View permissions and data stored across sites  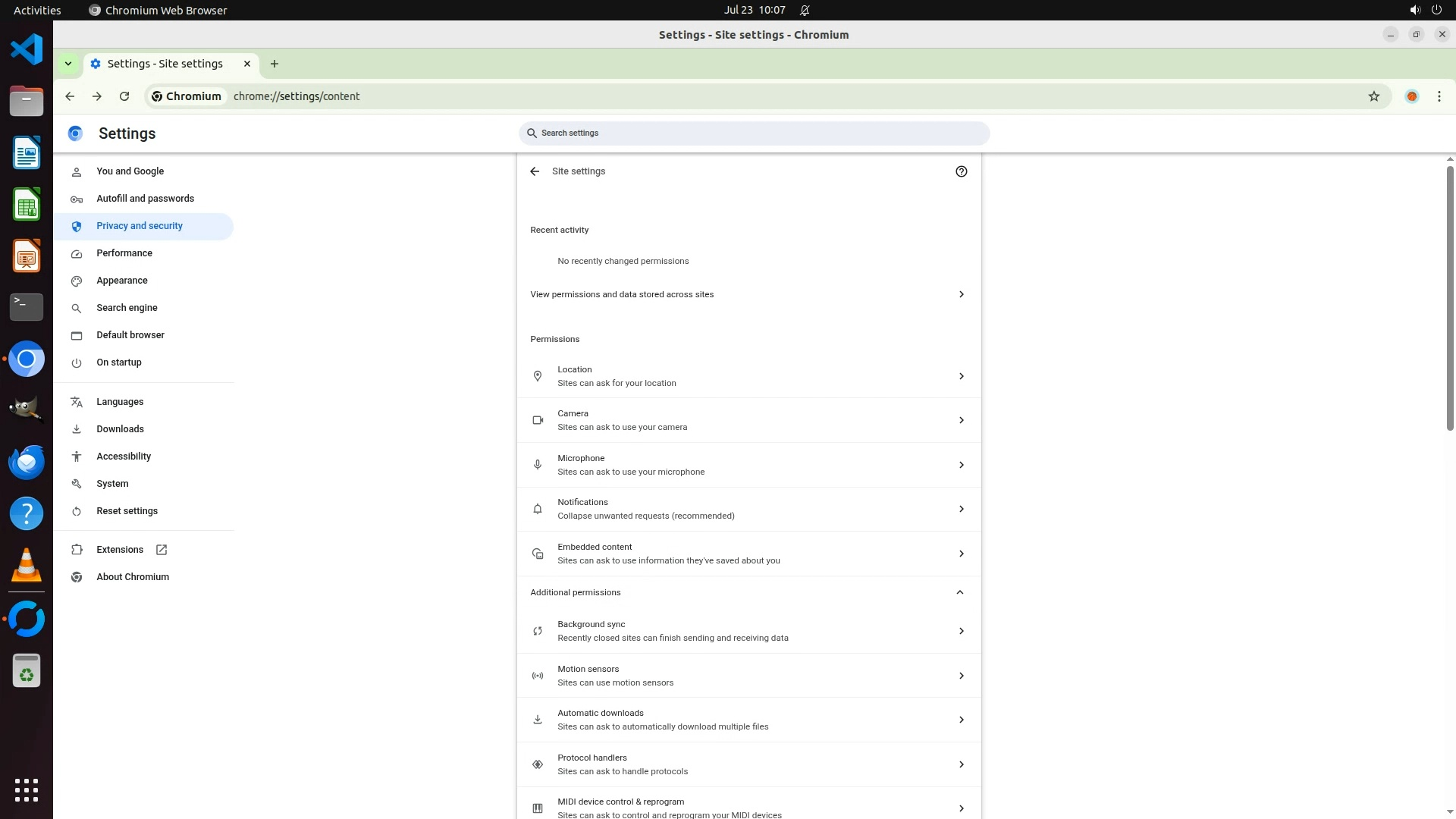[x=748, y=294]
